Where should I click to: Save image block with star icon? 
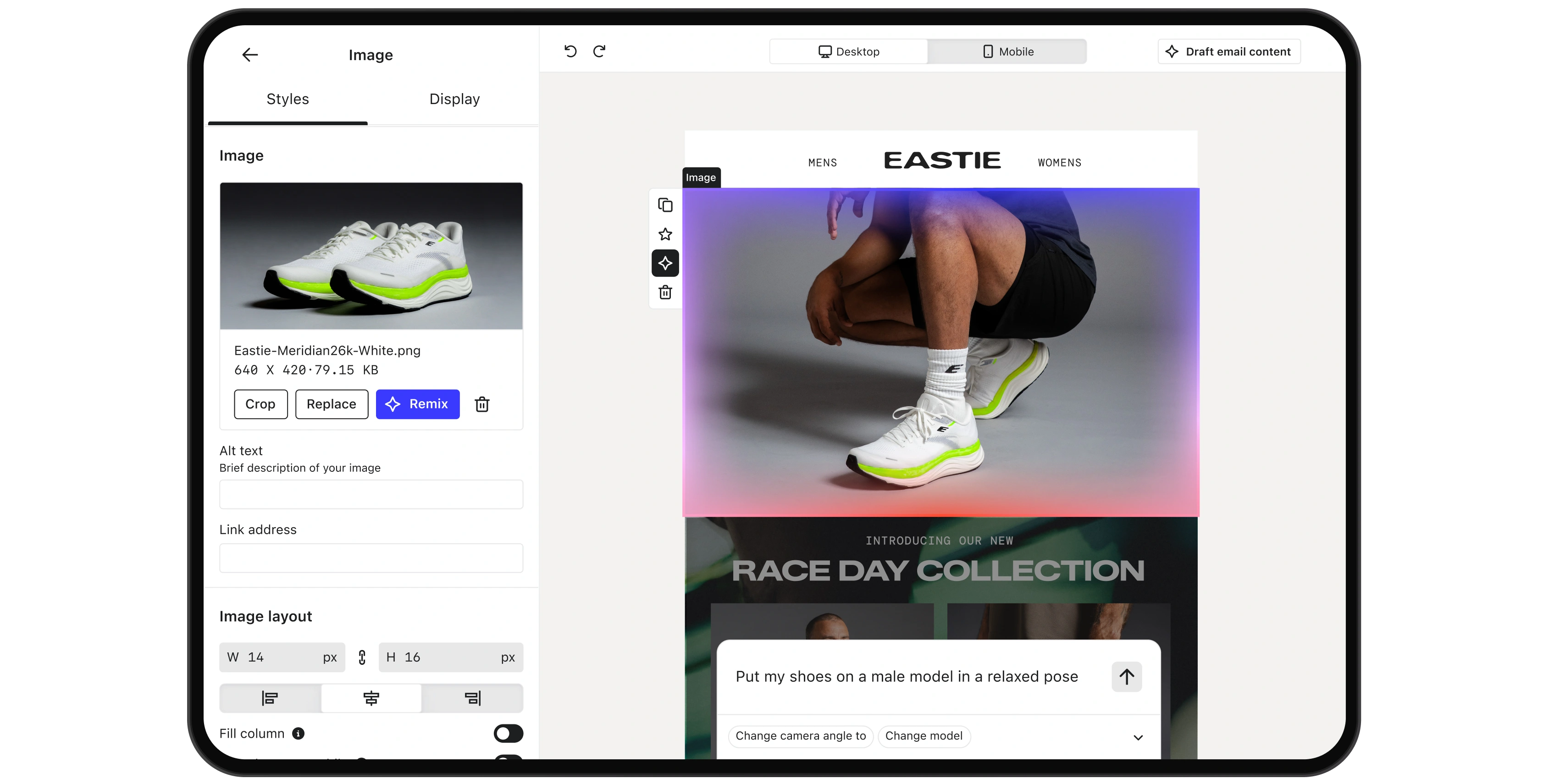(665, 234)
